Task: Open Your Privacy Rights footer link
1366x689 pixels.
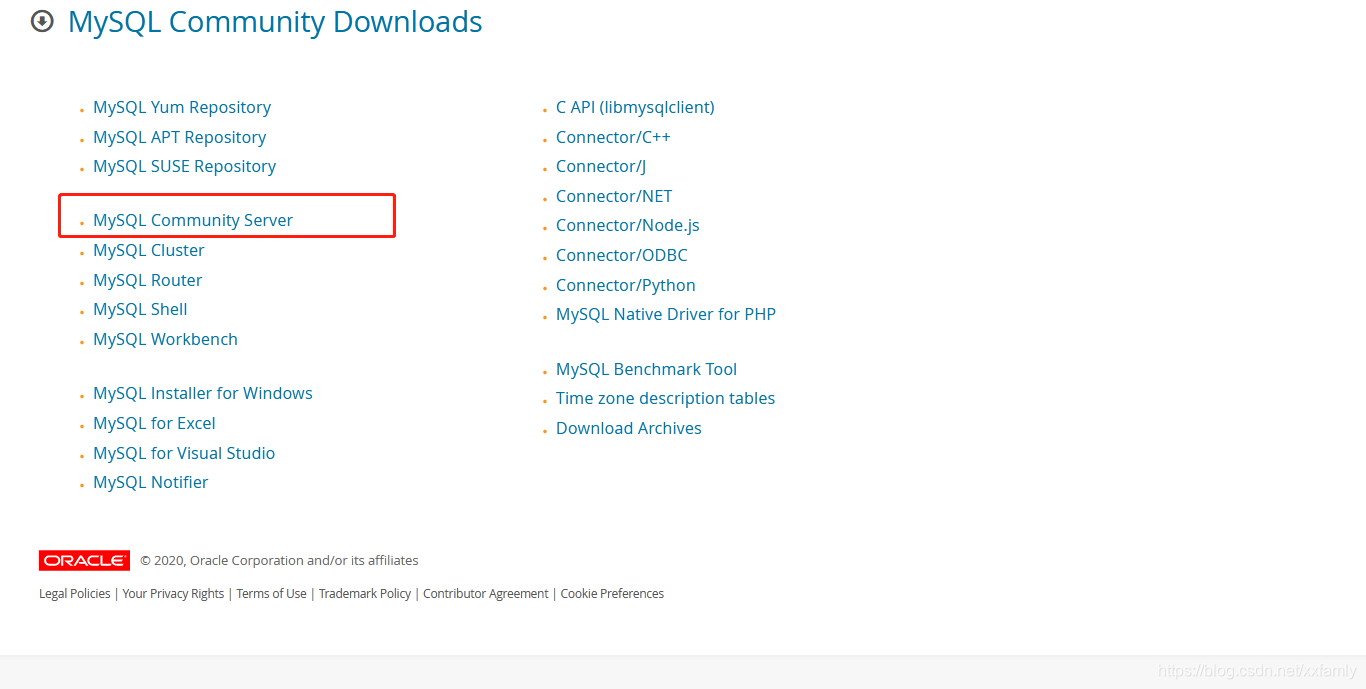Action: (174, 594)
